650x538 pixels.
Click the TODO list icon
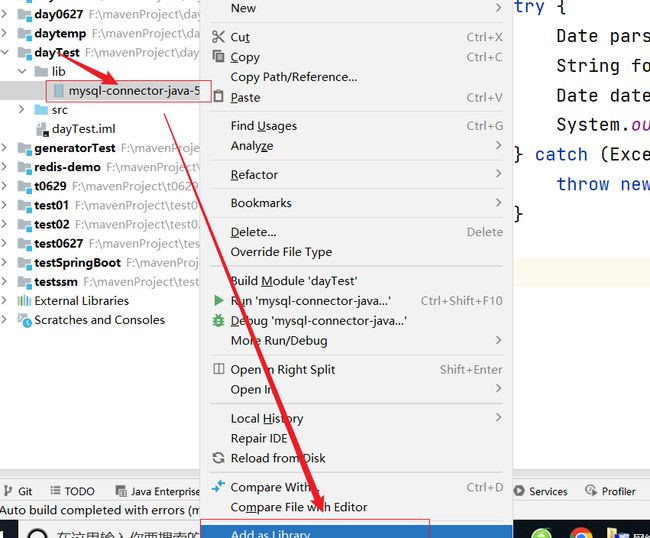pyautogui.click(x=55, y=491)
